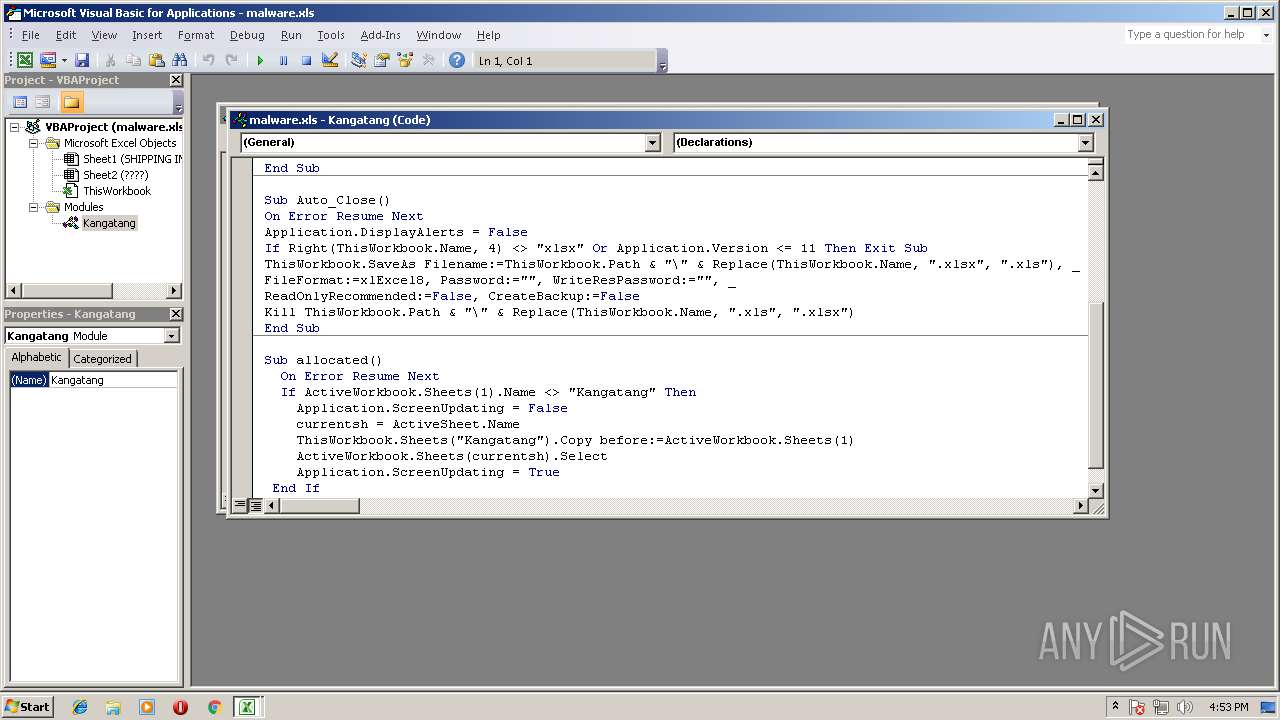Toggle Design Mode icon
Viewport: 1280px width, 720px height.
tap(330, 61)
